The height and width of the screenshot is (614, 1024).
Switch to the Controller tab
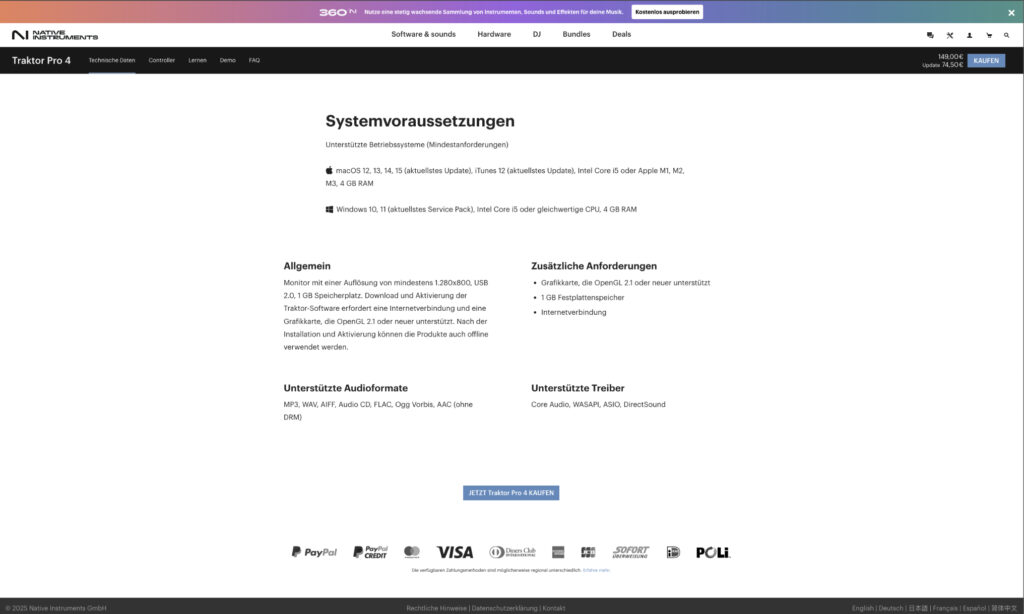point(160,60)
